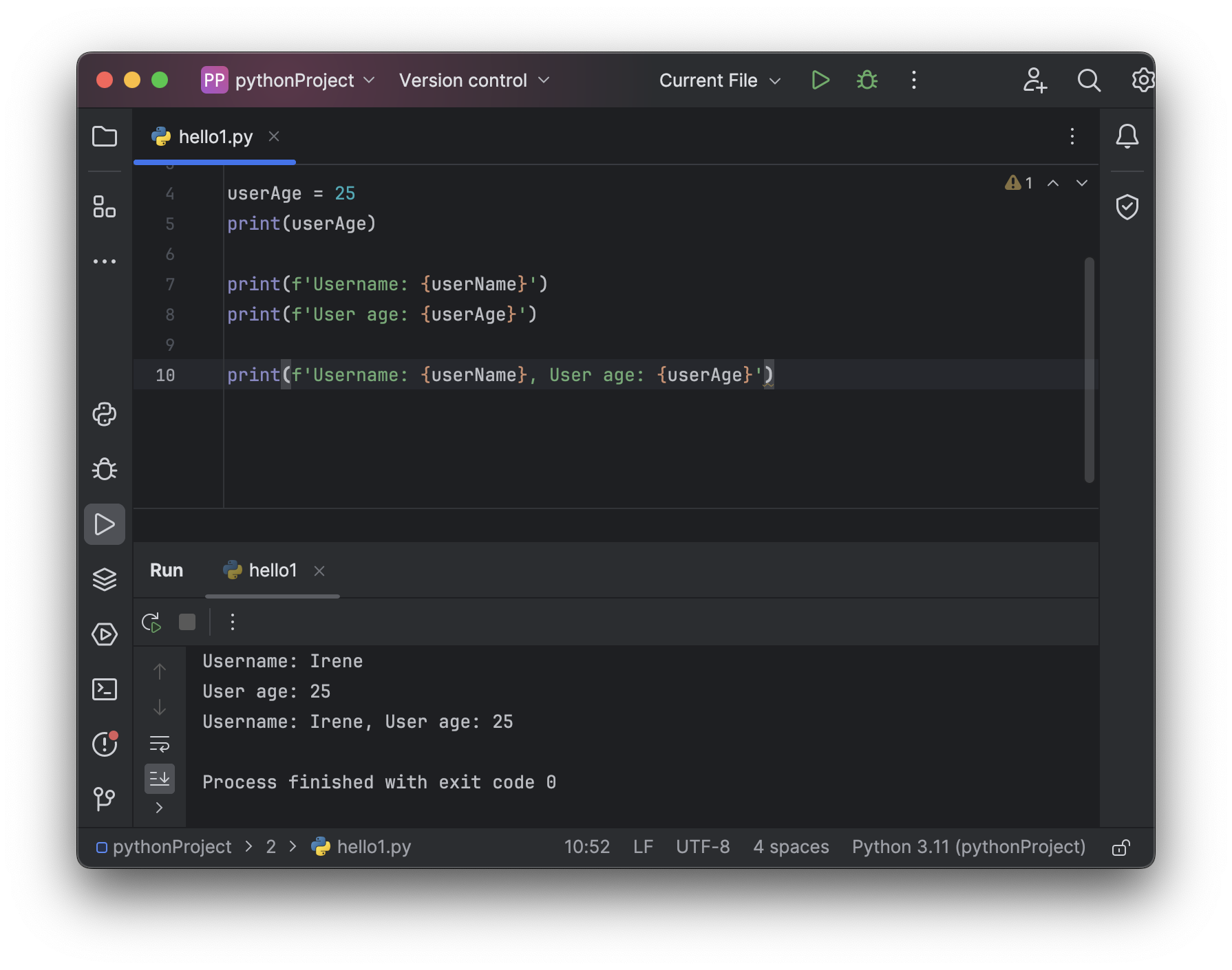
Task: Open the Terminal tool window
Action: coord(105,689)
